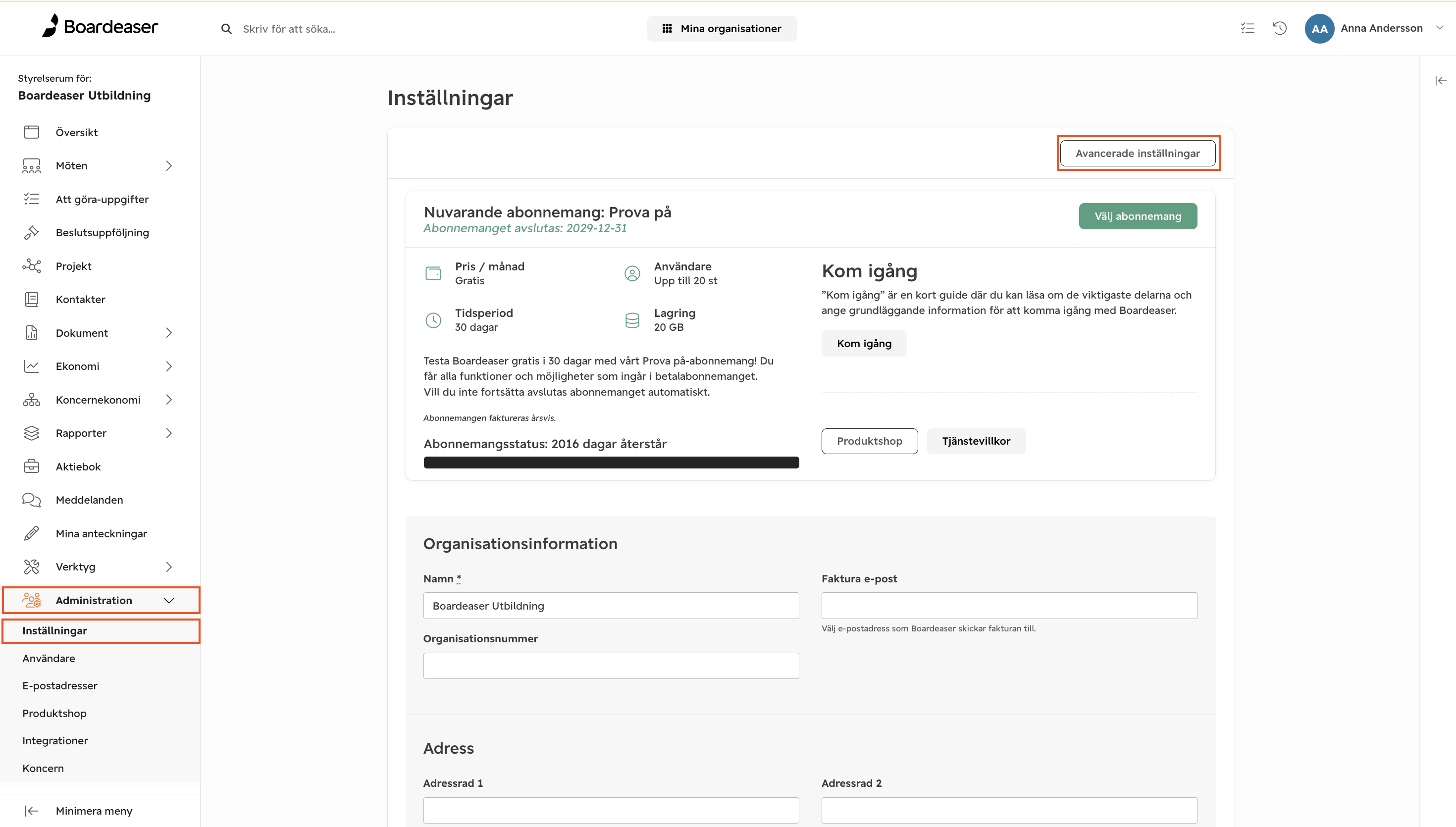Screen dimensions: 1456x827
Task: Open Mina organisationer button
Action: click(721, 28)
